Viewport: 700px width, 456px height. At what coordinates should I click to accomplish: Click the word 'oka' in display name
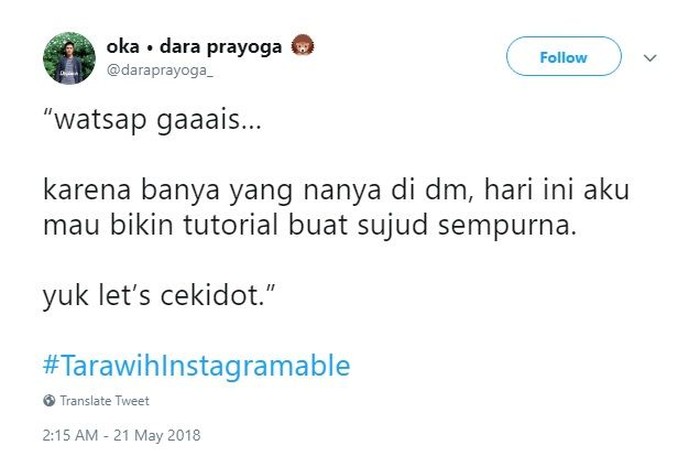pos(123,46)
